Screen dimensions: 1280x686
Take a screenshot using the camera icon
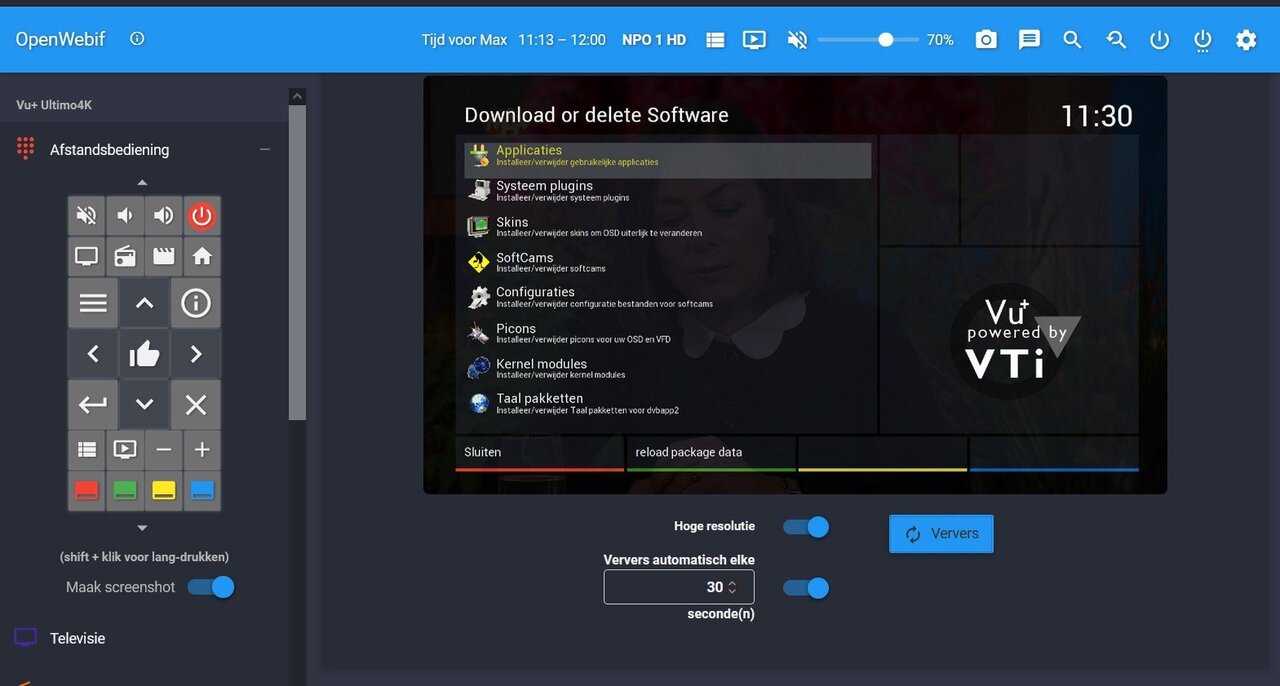[x=985, y=39]
